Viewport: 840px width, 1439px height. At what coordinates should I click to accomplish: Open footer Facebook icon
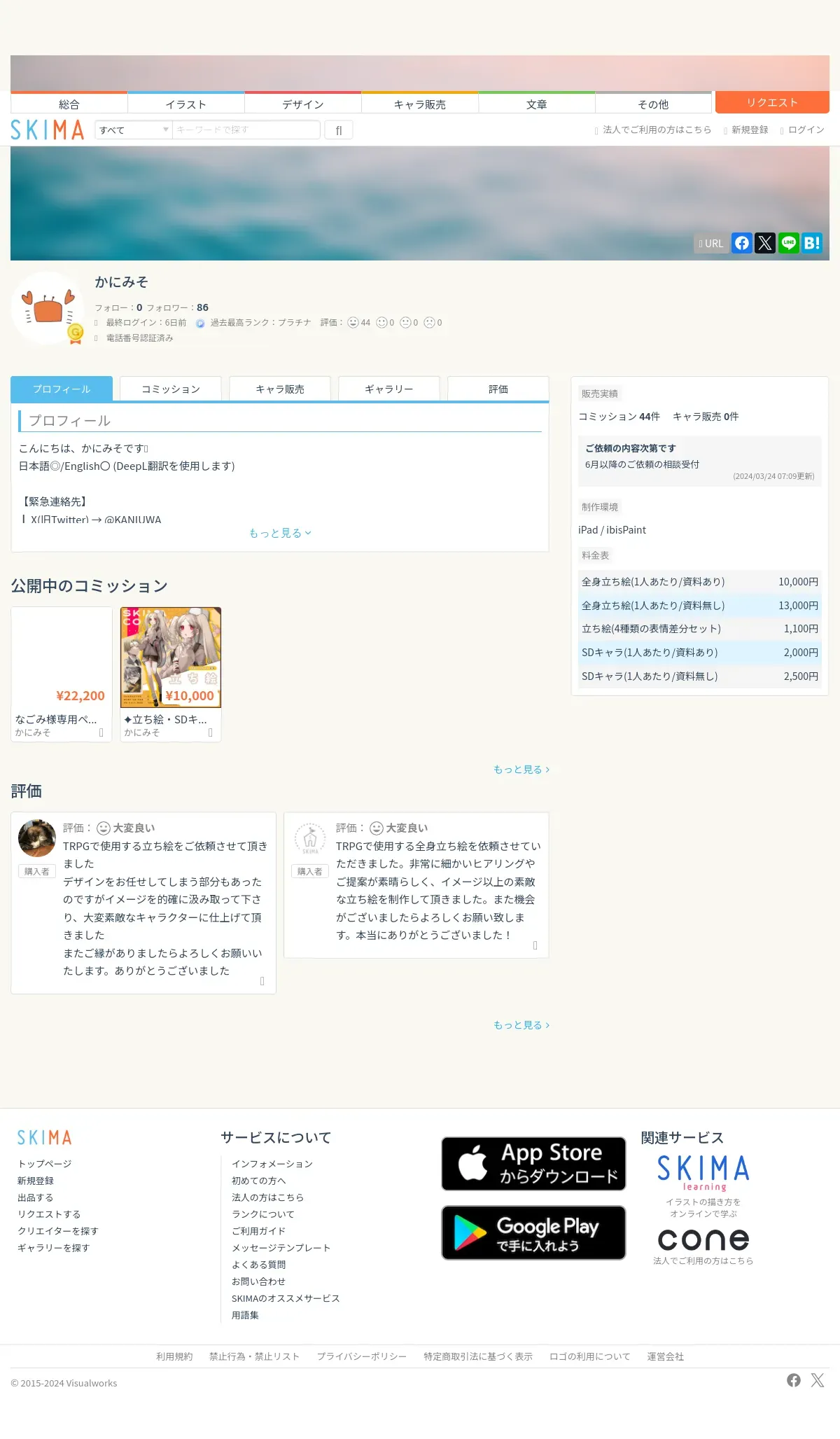pyautogui.click(x=794, y=1379)
